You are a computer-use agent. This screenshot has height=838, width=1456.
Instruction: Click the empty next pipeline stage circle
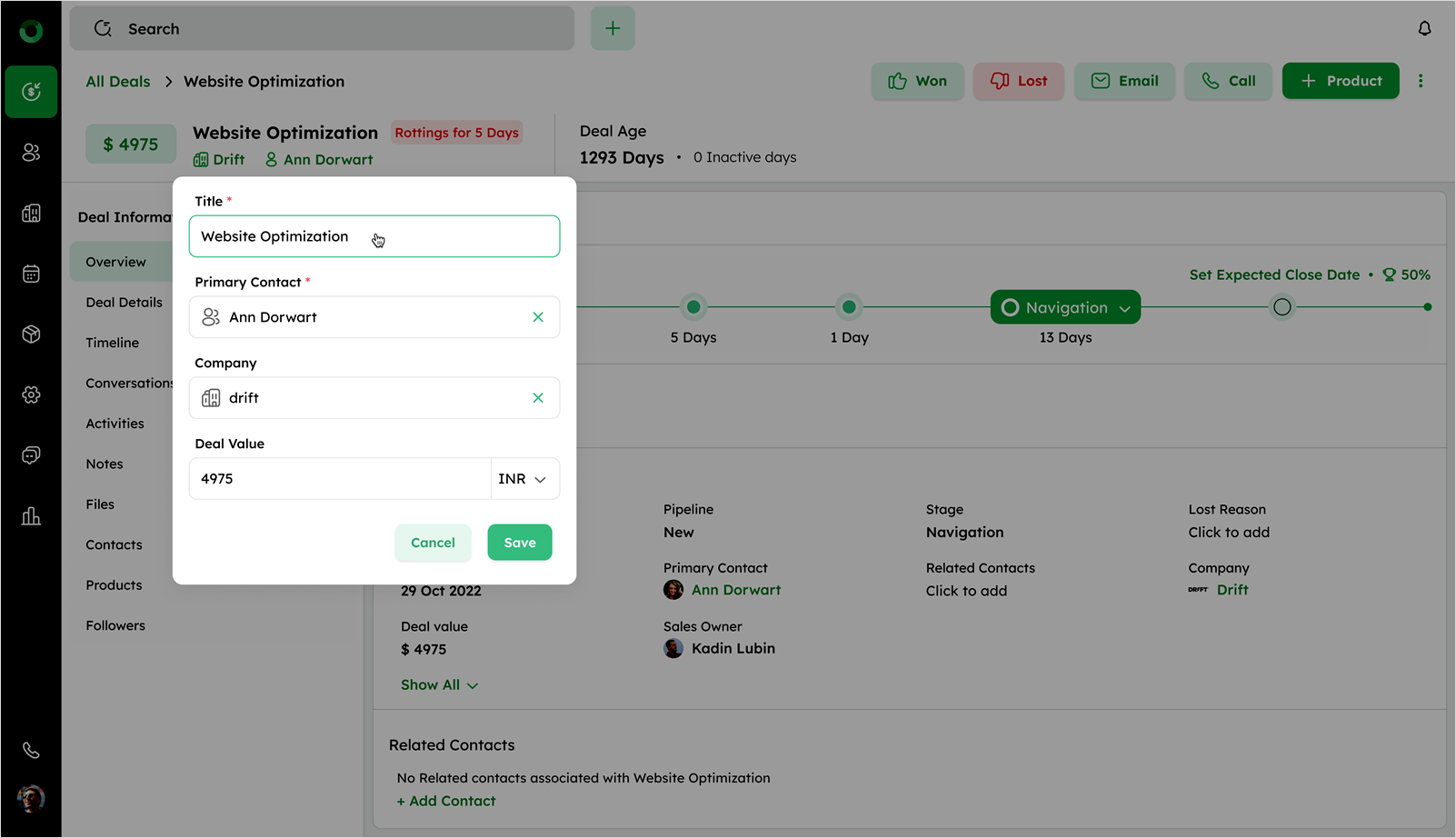pos(1281,307)
